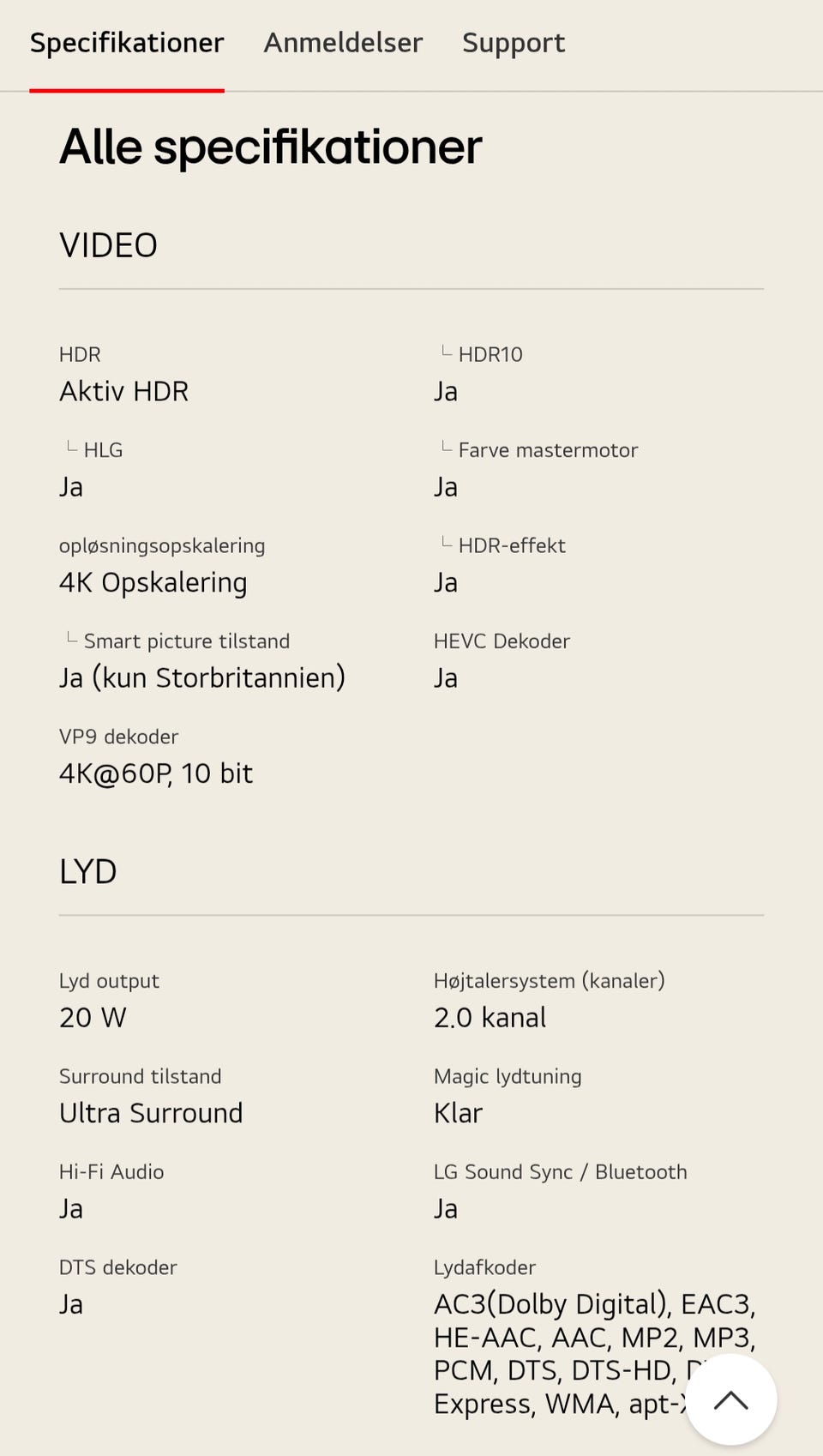Screen dimensions: 823x1456
Task: Click the 4K Opskalering value
Action: 153,582
